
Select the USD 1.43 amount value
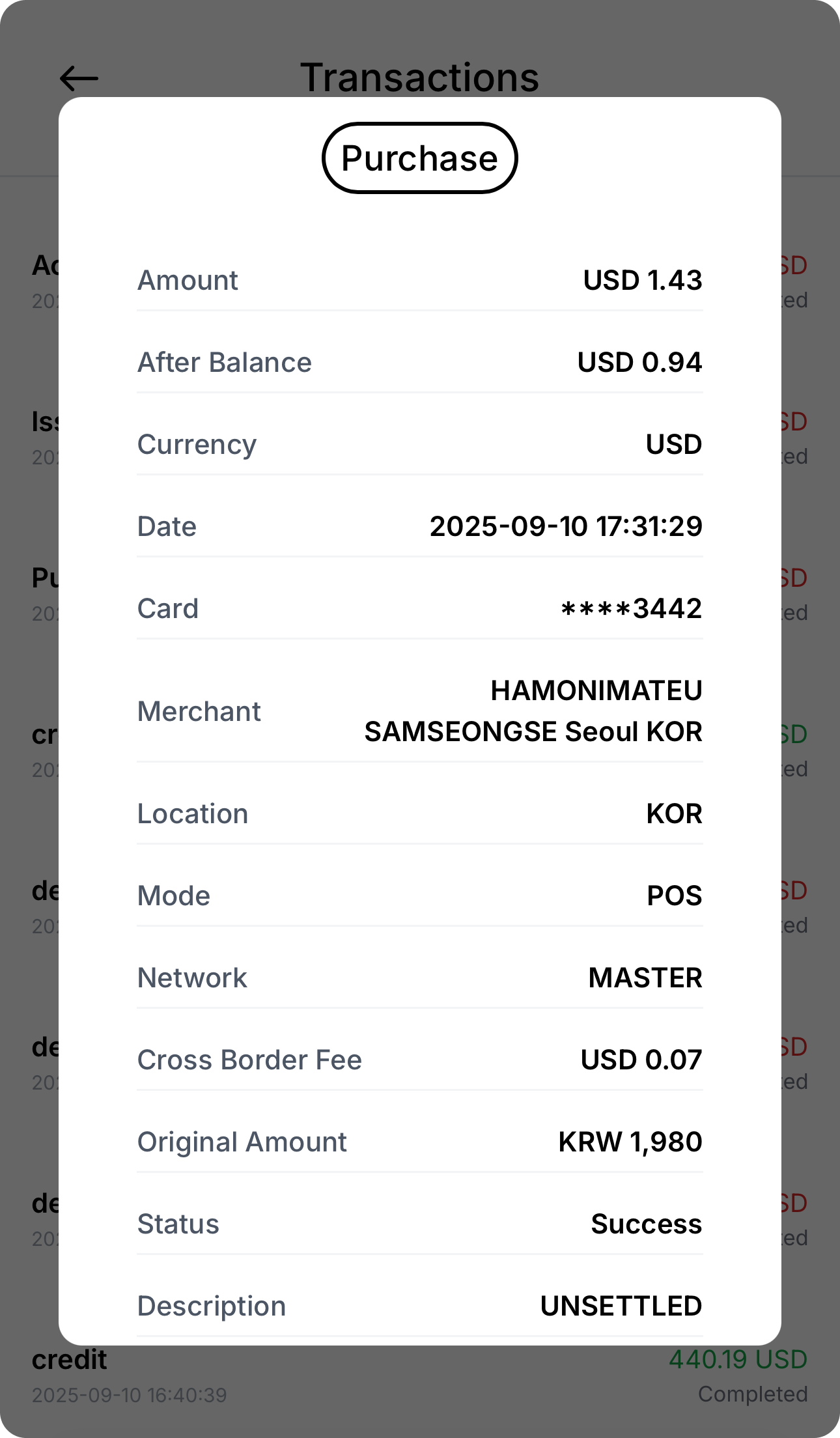coord(642,281)
